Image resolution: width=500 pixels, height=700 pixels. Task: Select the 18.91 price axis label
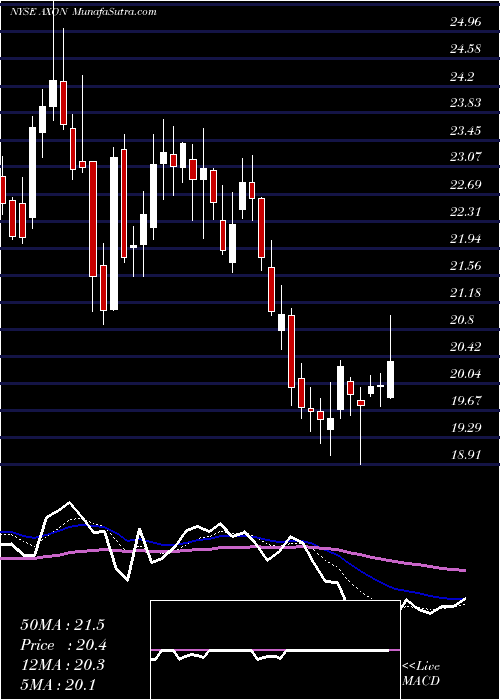(x=465, y=455)
